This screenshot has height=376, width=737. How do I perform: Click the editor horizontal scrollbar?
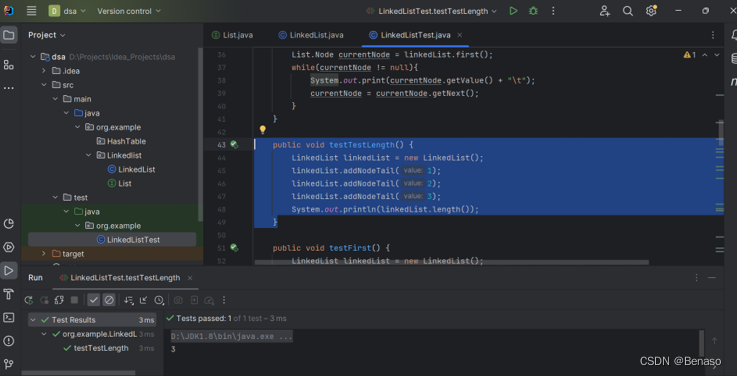[x=451, y=262]
